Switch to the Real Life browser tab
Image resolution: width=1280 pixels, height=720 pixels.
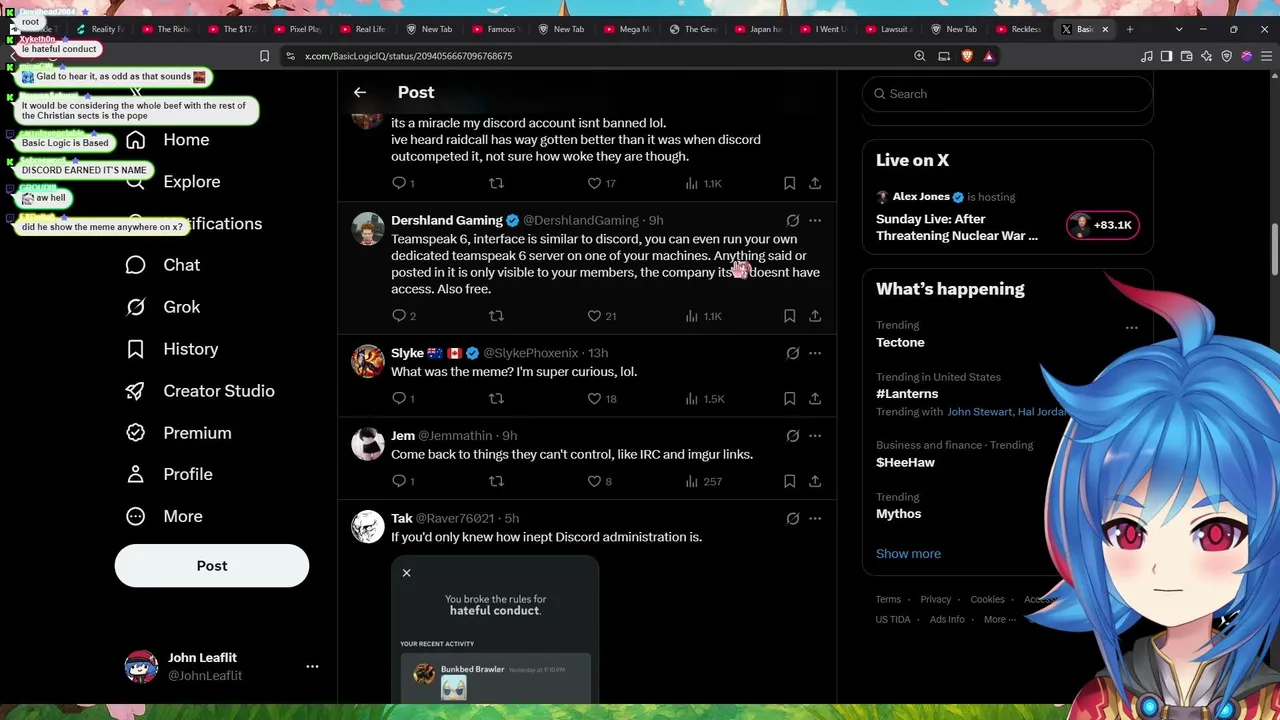click(x=364, y=29)
